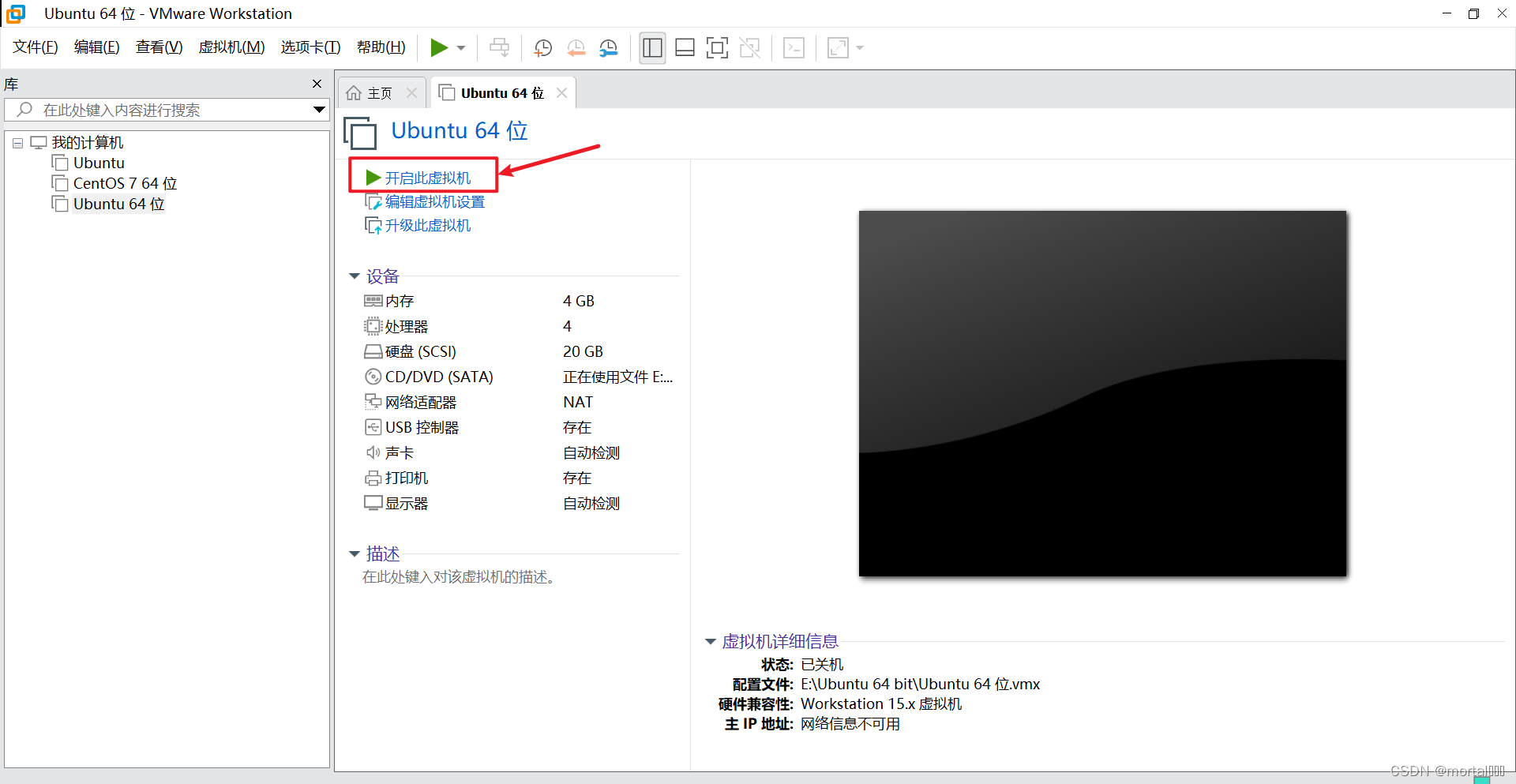Image resolution: width=1516 pixels, height=784 pixels.
Task: Click the Workstation 15.x 虚拟机 compatibility text
Action: (881, 704)
